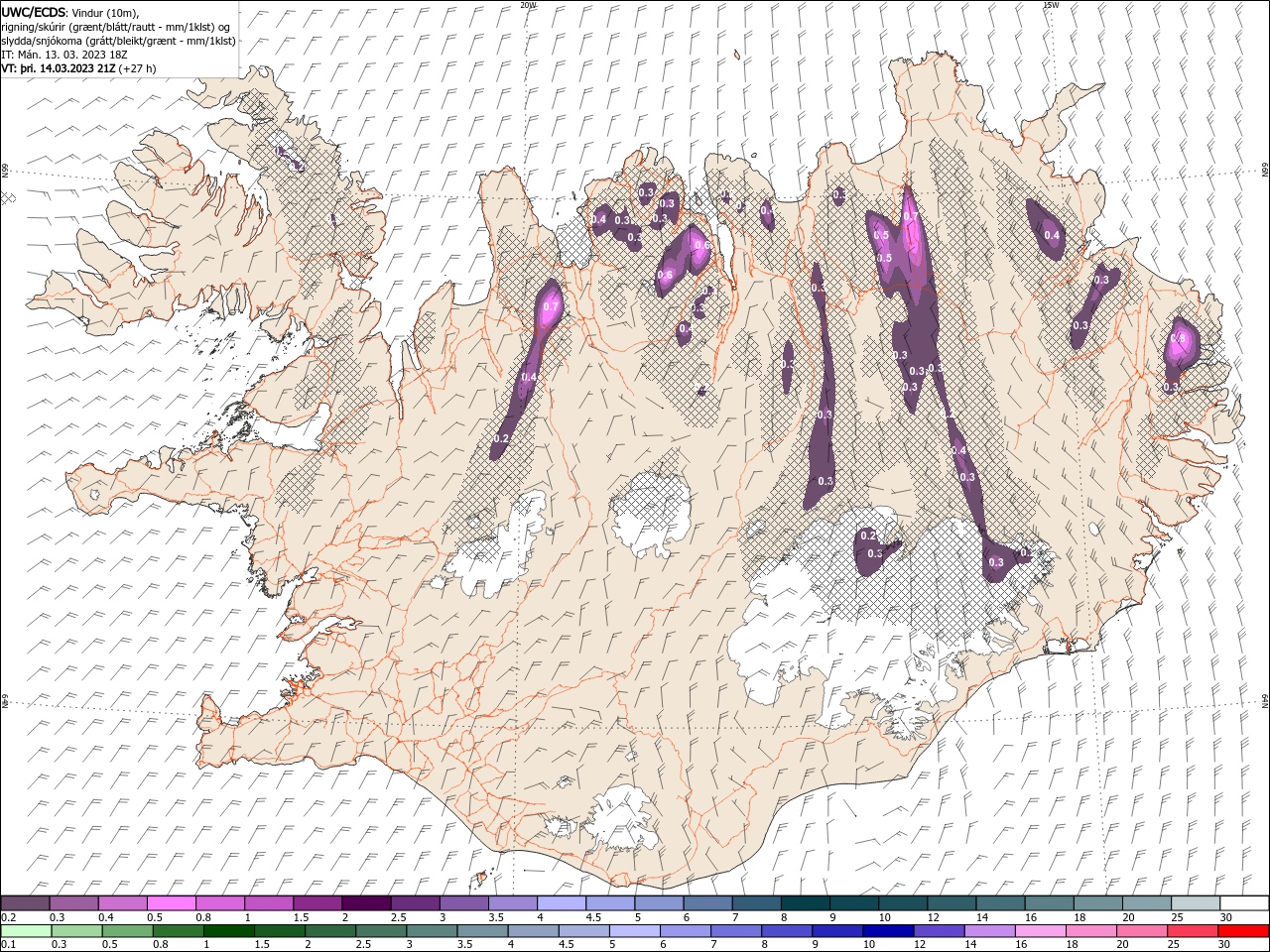
Task: Click the 15W longitude label at top
Action: click(1051, 5)
